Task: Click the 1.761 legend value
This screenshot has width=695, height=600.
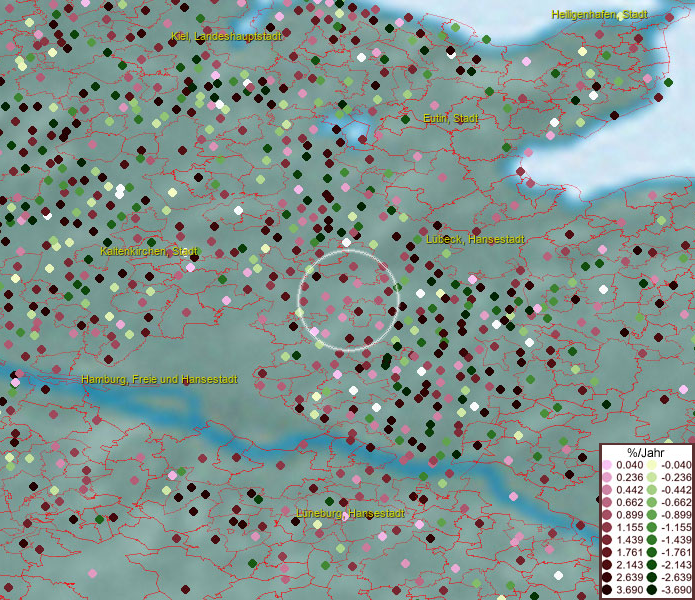Action: click(629, 552)
